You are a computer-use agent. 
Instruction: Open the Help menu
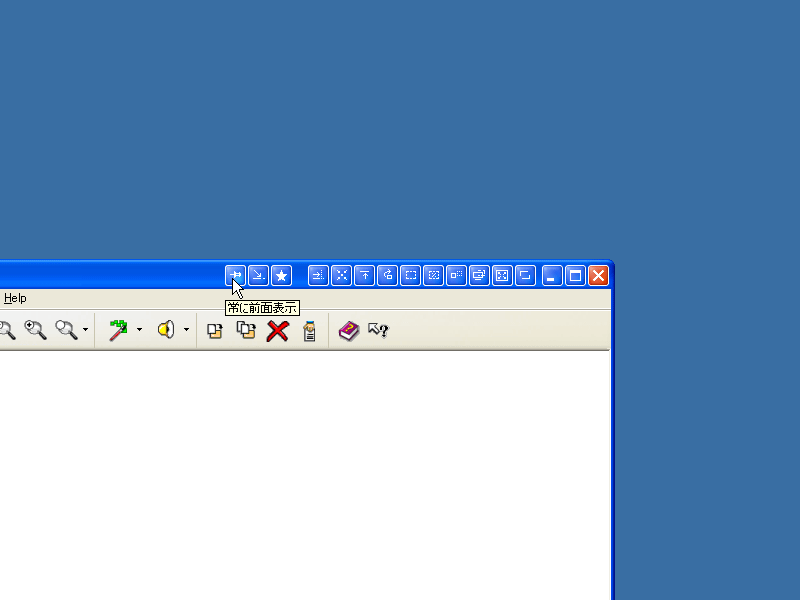tap(15, 298)
